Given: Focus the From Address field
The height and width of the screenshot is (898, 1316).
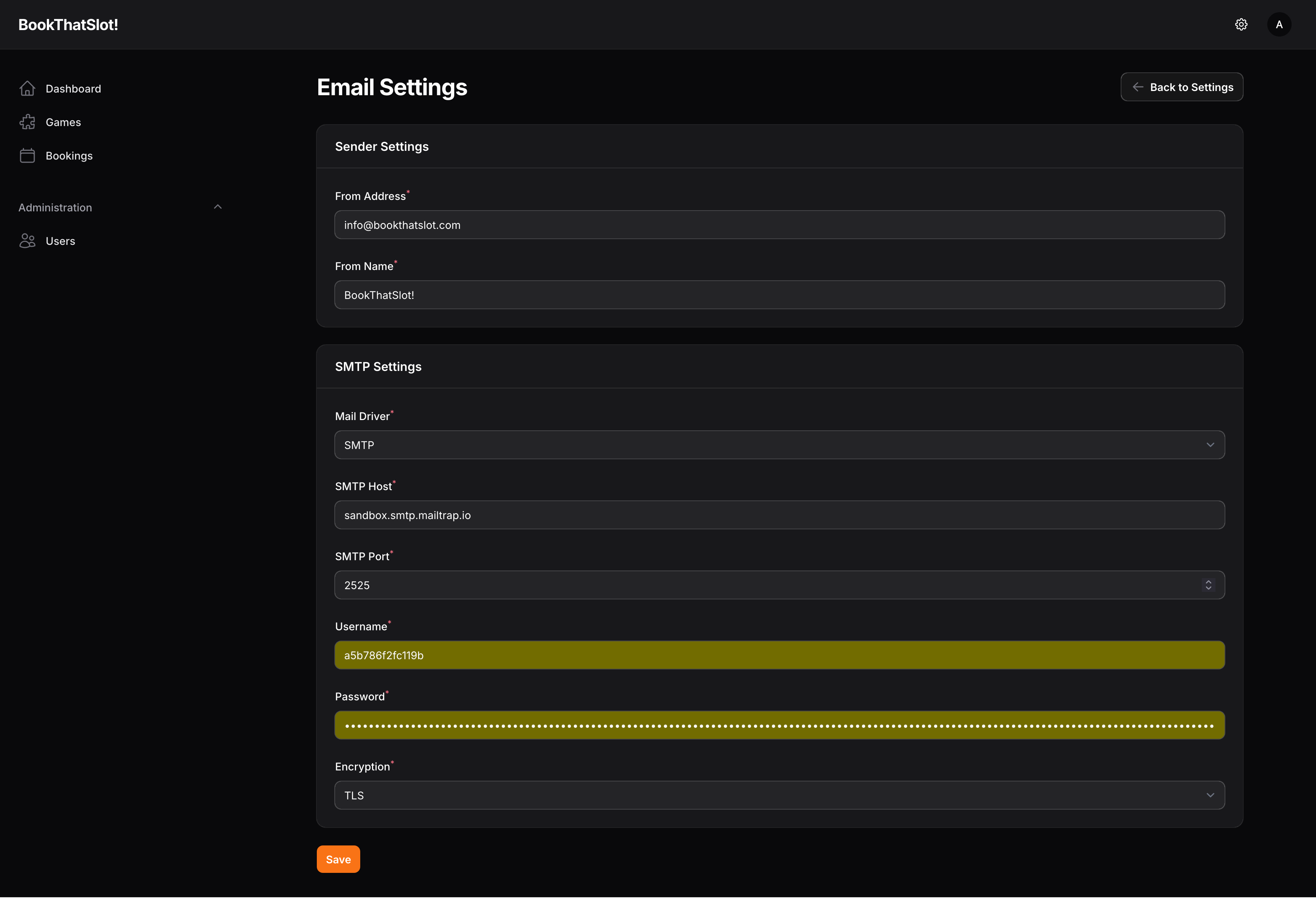Looking at the screenshot, I should pyautogui.click(x=779, y=225).
